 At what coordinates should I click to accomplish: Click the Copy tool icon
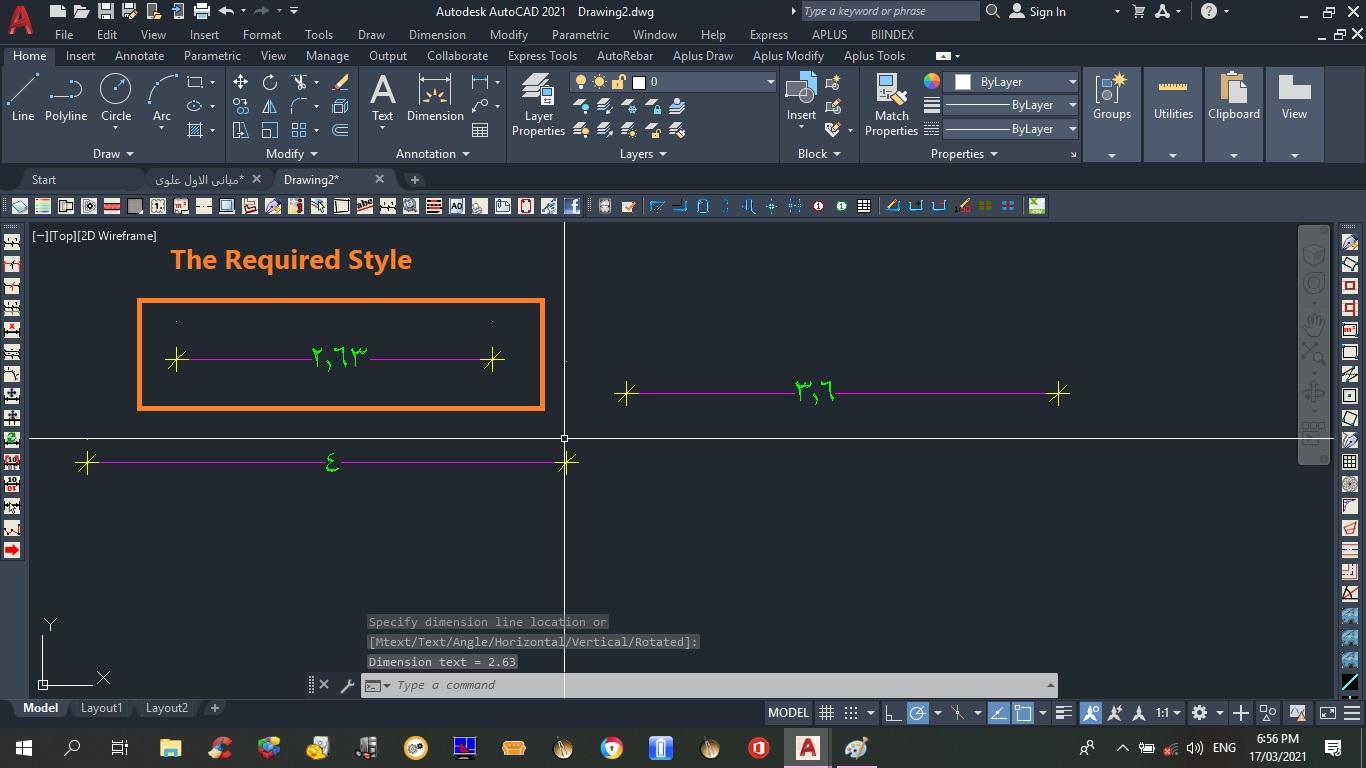[240, 106]
